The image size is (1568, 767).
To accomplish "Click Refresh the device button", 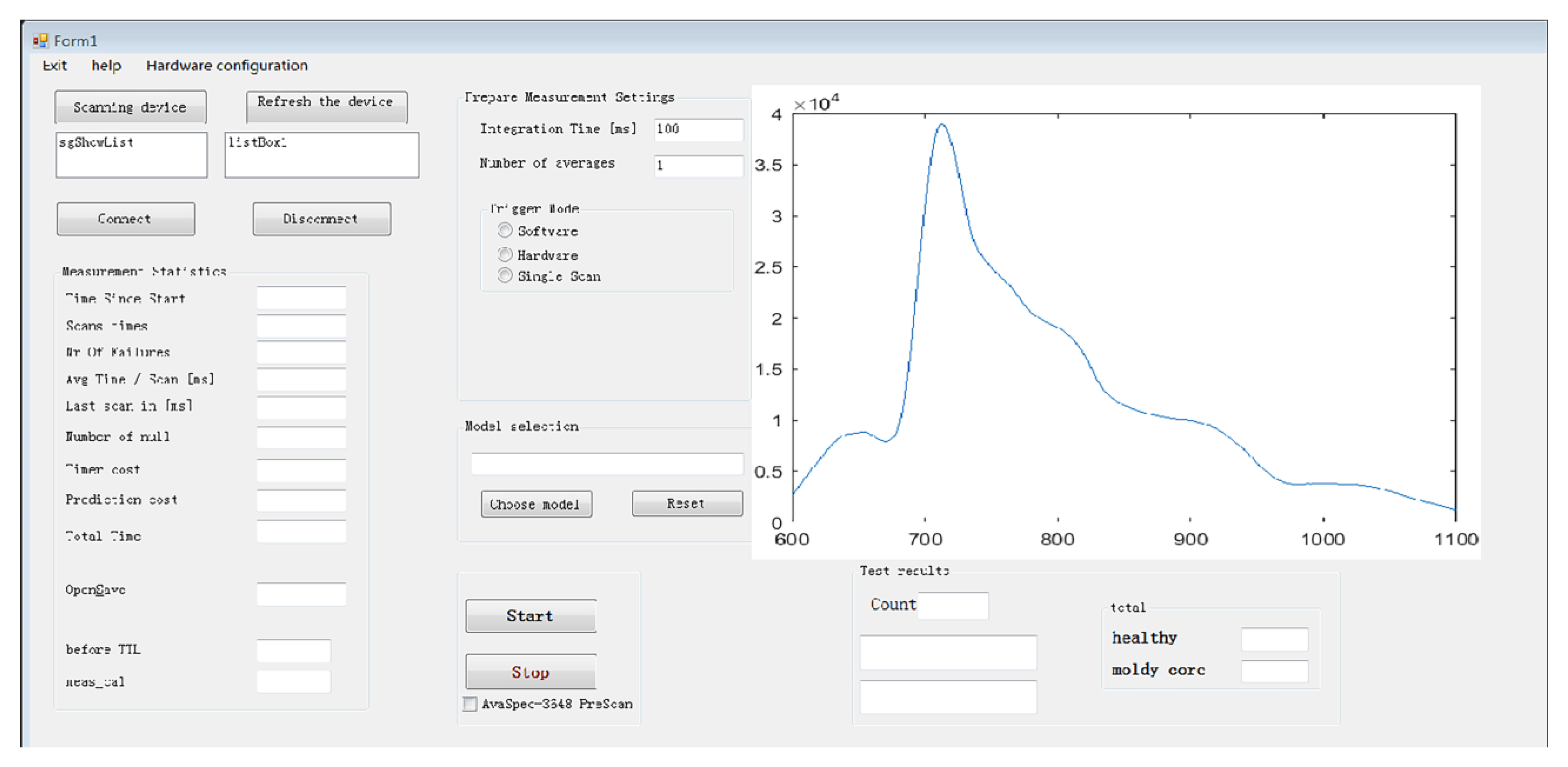I will click(x=326, y=107).
